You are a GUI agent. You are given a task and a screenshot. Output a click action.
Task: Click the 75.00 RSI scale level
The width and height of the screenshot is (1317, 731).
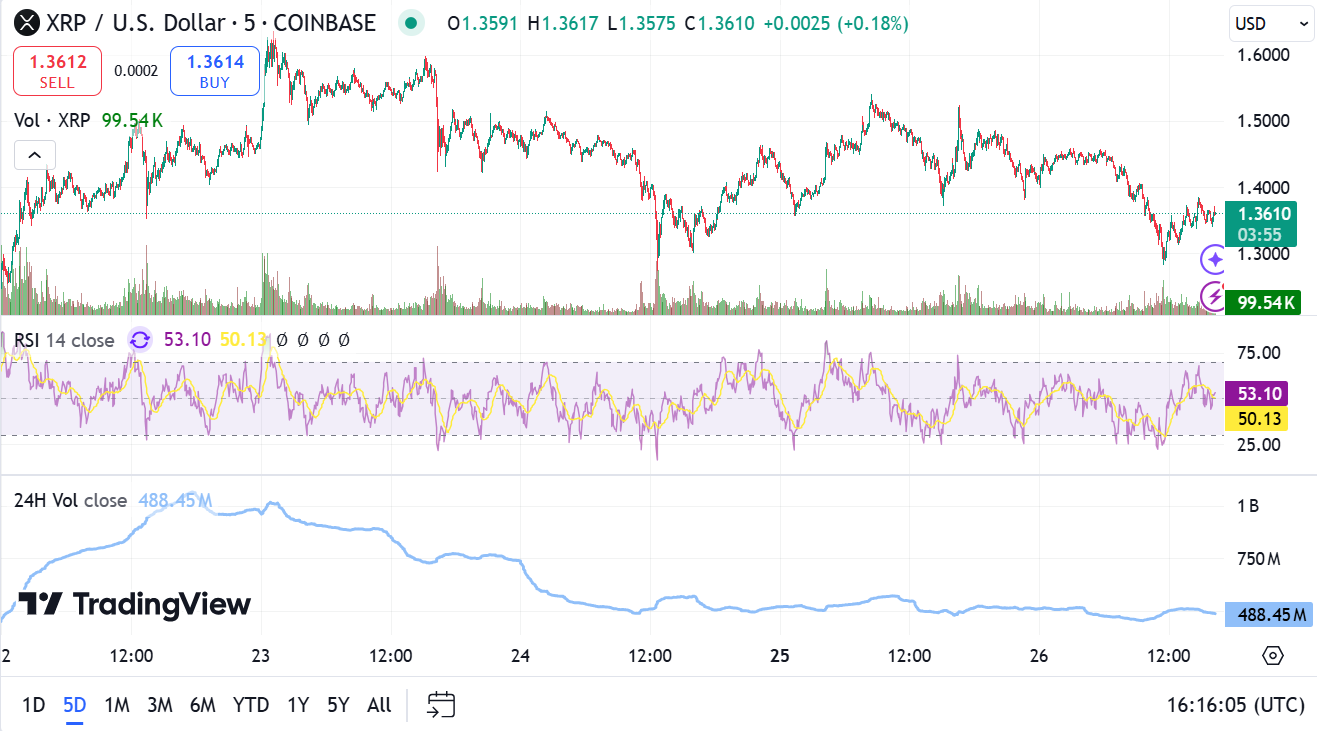point(1259,352)
